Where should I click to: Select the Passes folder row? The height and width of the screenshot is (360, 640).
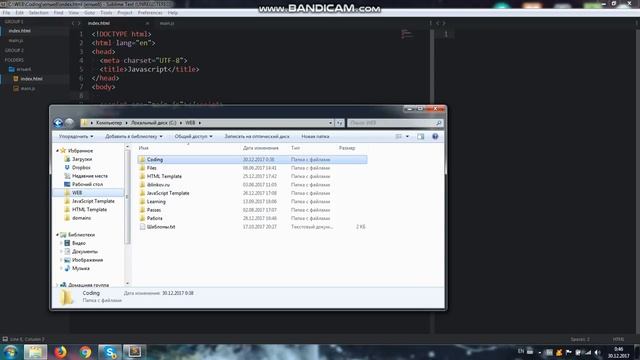[x=253, y=210]
